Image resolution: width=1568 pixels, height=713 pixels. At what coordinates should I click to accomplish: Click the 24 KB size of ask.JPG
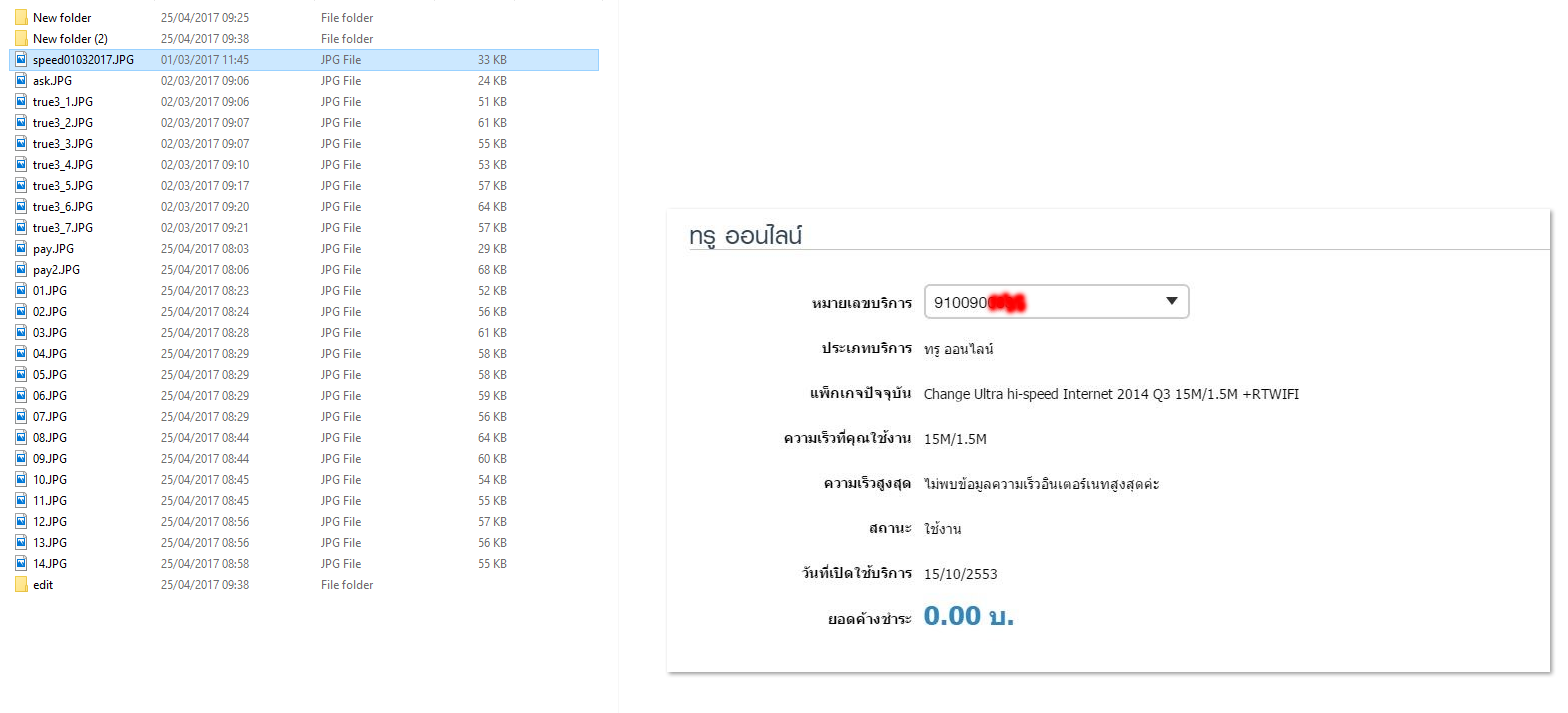point(492,80)
